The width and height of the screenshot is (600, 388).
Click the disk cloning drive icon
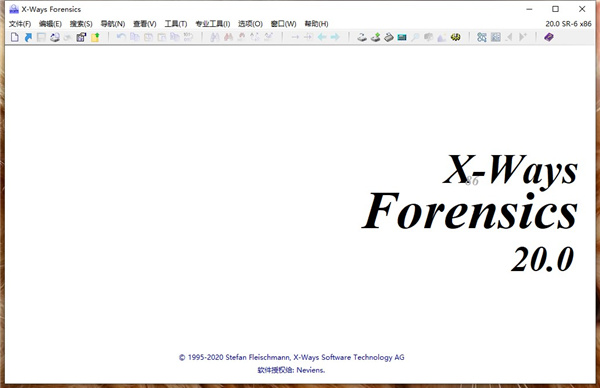pyautogui.click(x=389, y=37)
